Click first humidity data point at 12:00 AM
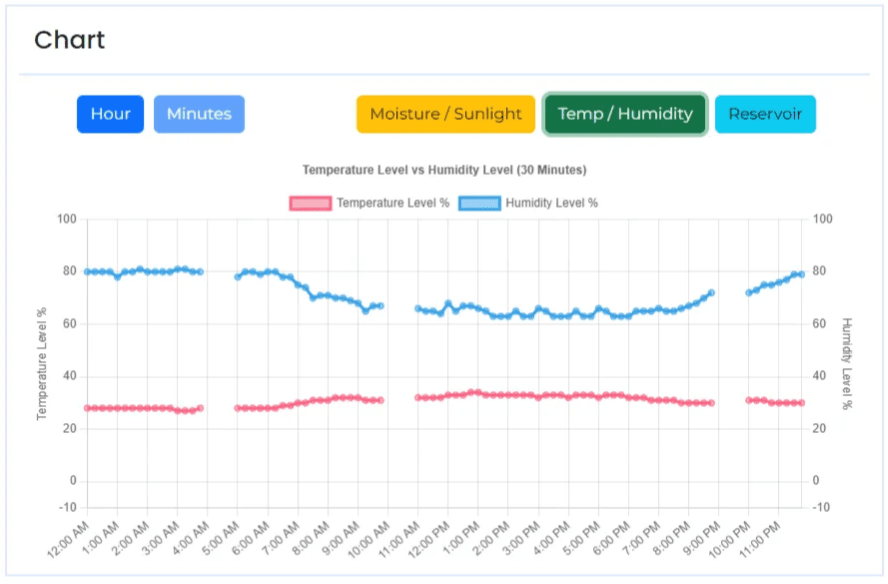 coord(87,272)
